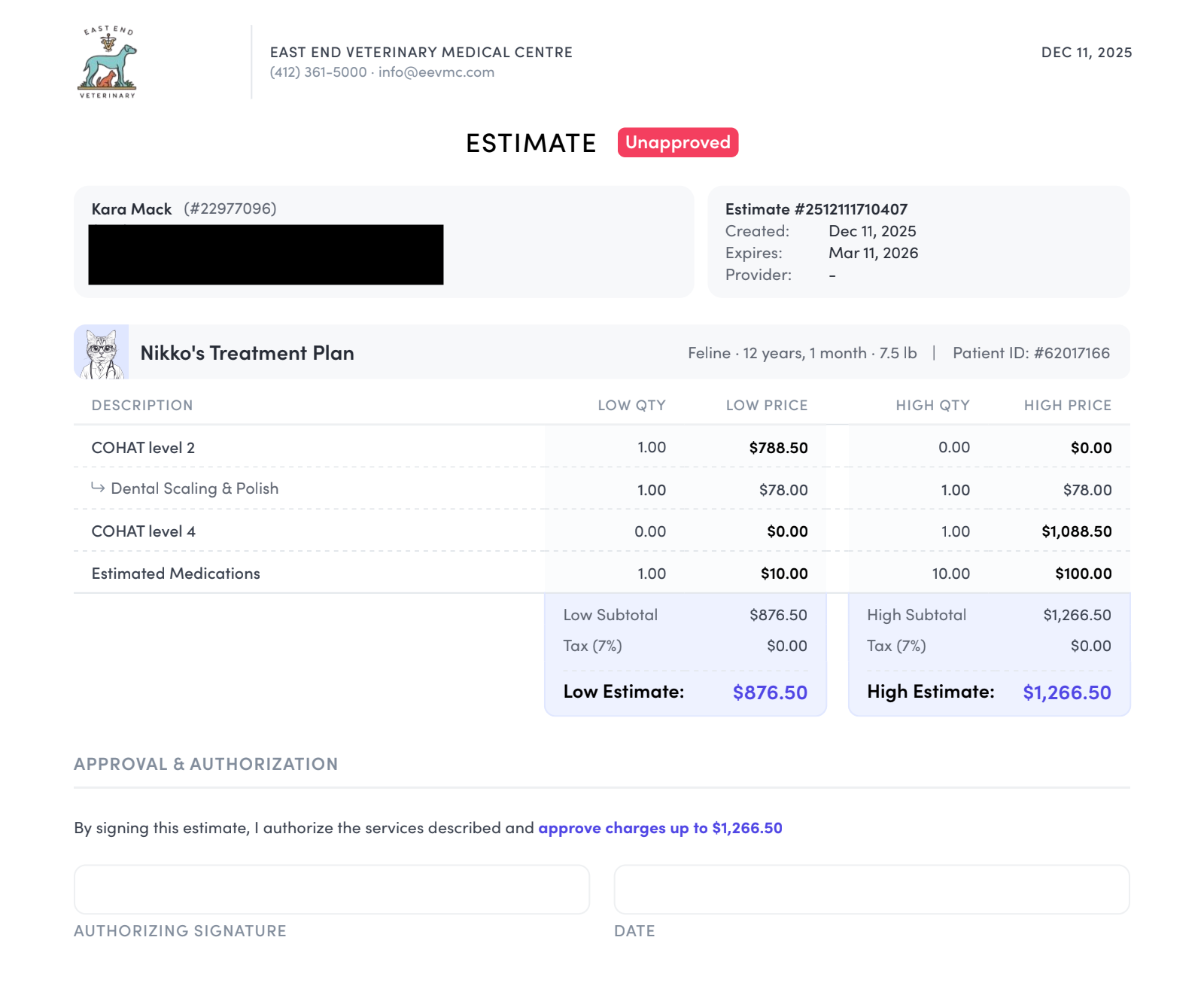Click the clinic phone number (412) 361-5000
Screen dimensions: 1204x989
click(x=318, y=72)
